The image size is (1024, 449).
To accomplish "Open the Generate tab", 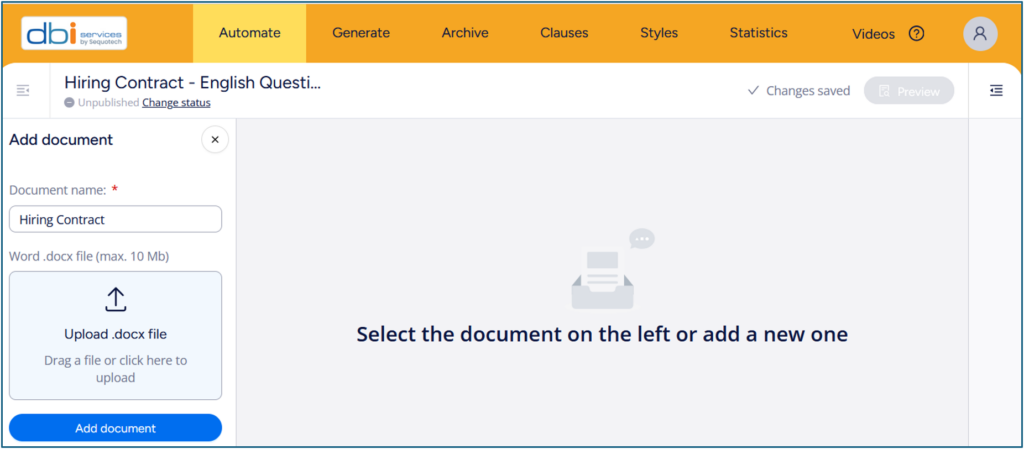I will click(361, 33).
